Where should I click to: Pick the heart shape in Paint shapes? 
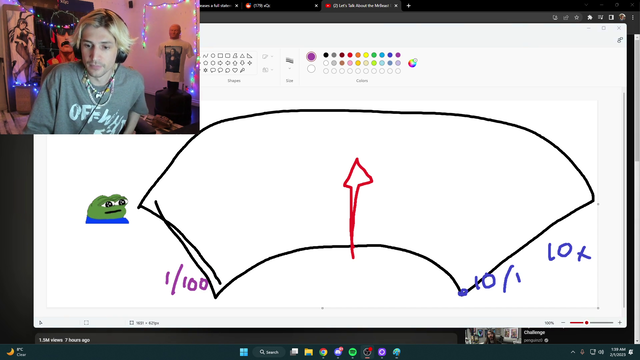235,70
